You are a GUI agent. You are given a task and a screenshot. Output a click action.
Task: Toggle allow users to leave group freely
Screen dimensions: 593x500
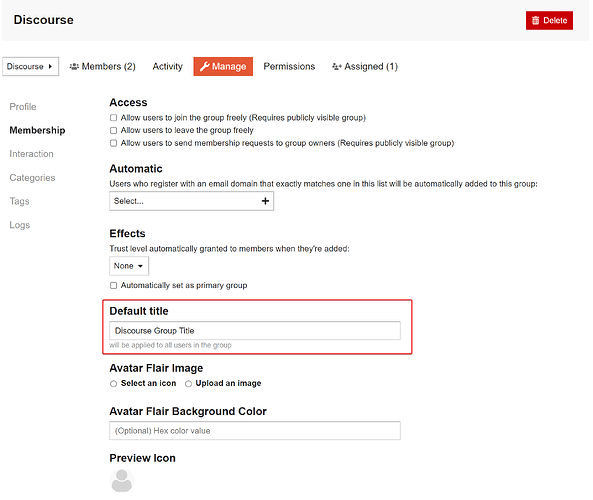pos(113,130)
